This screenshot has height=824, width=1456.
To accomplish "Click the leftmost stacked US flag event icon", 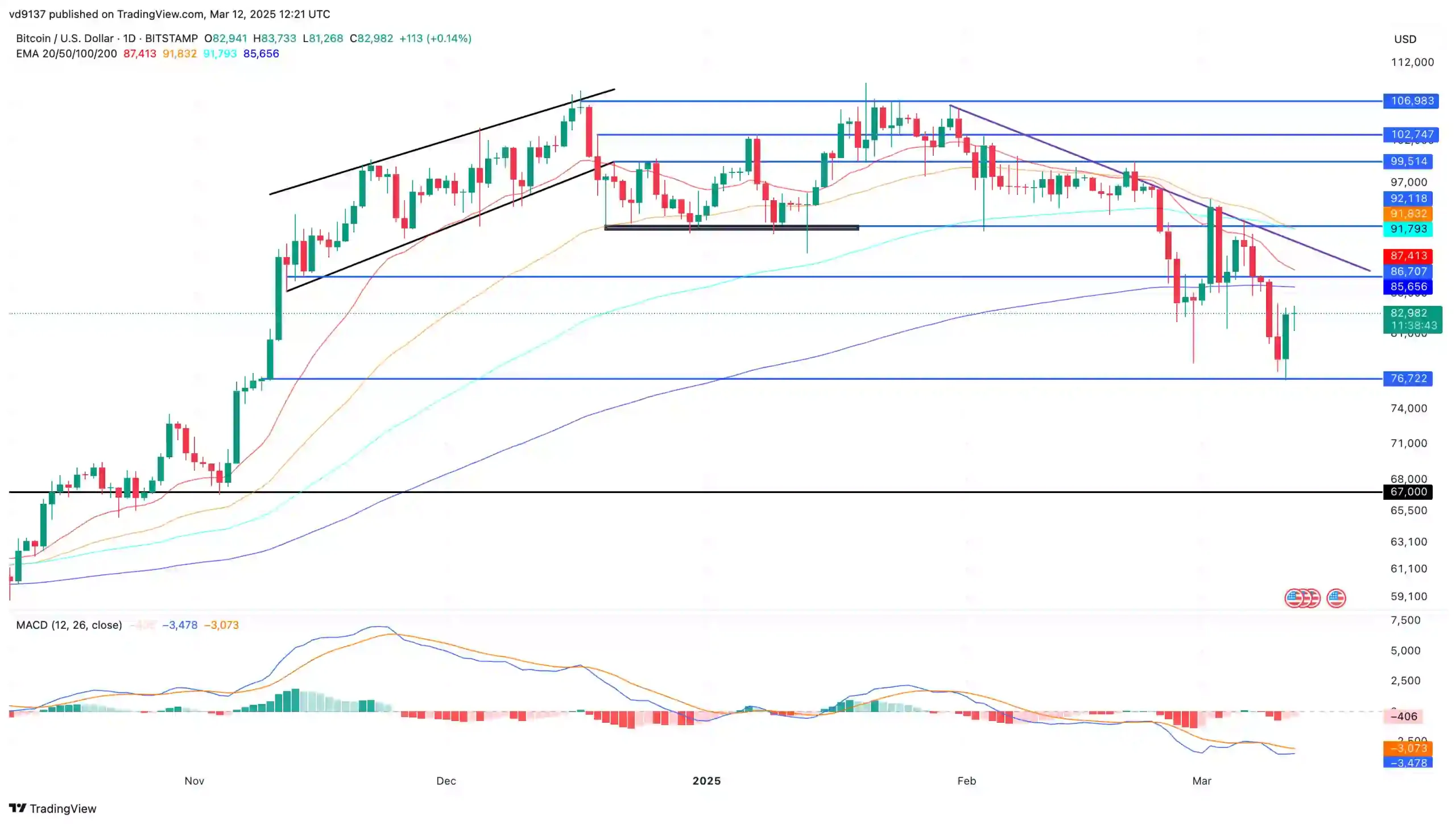I will (1294, 598).
